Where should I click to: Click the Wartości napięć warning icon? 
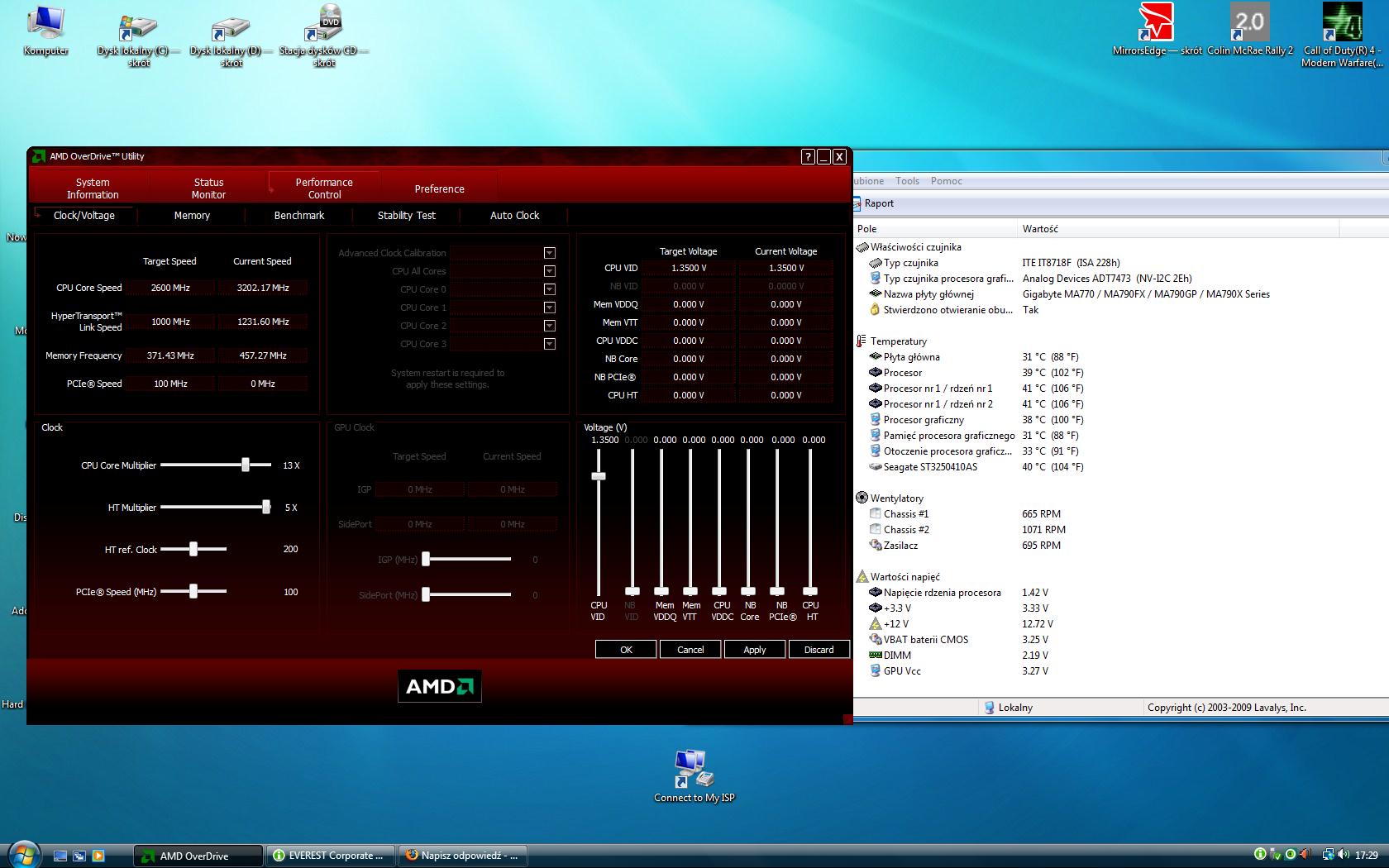(x=862, y=577)
